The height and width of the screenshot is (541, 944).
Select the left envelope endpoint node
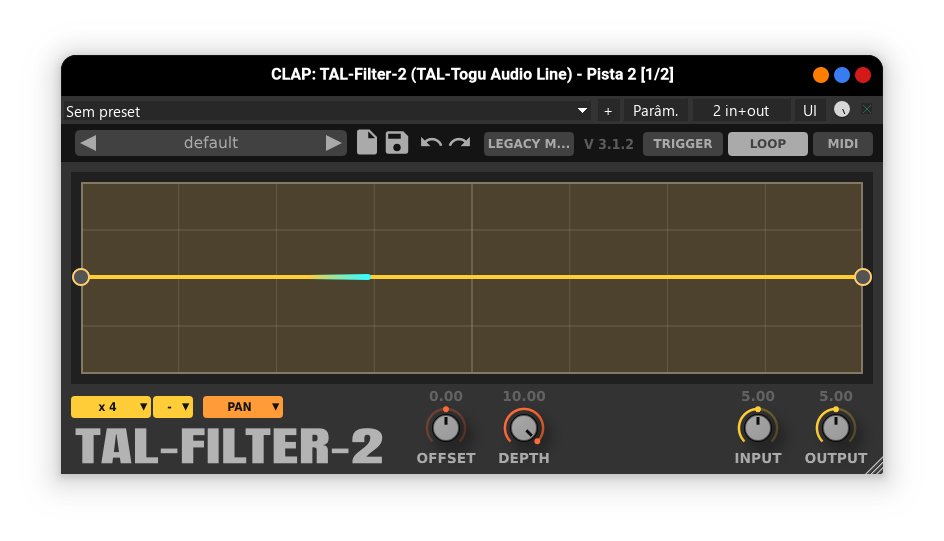tap(81, 277)
